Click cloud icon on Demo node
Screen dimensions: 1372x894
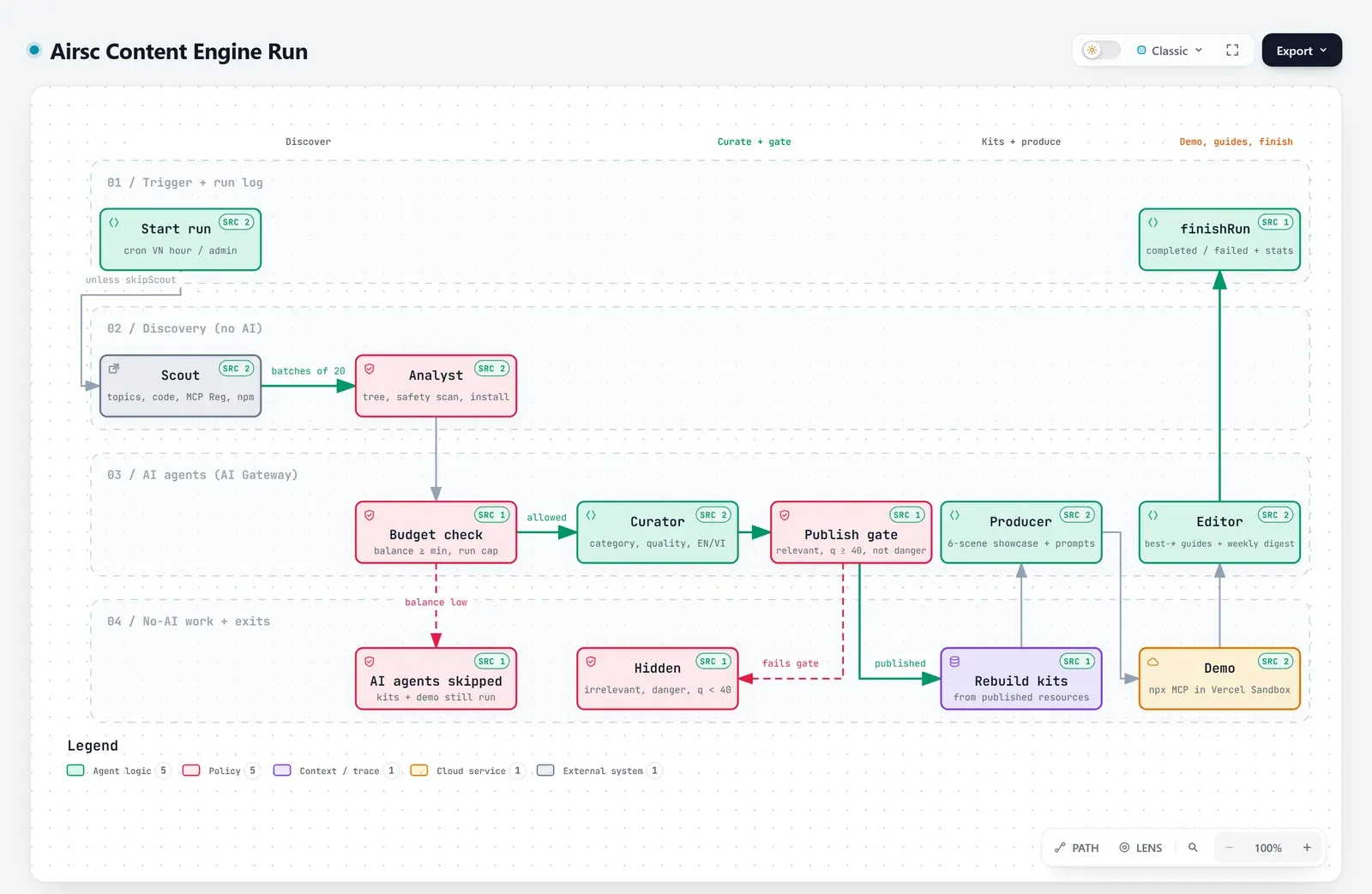1153,662
